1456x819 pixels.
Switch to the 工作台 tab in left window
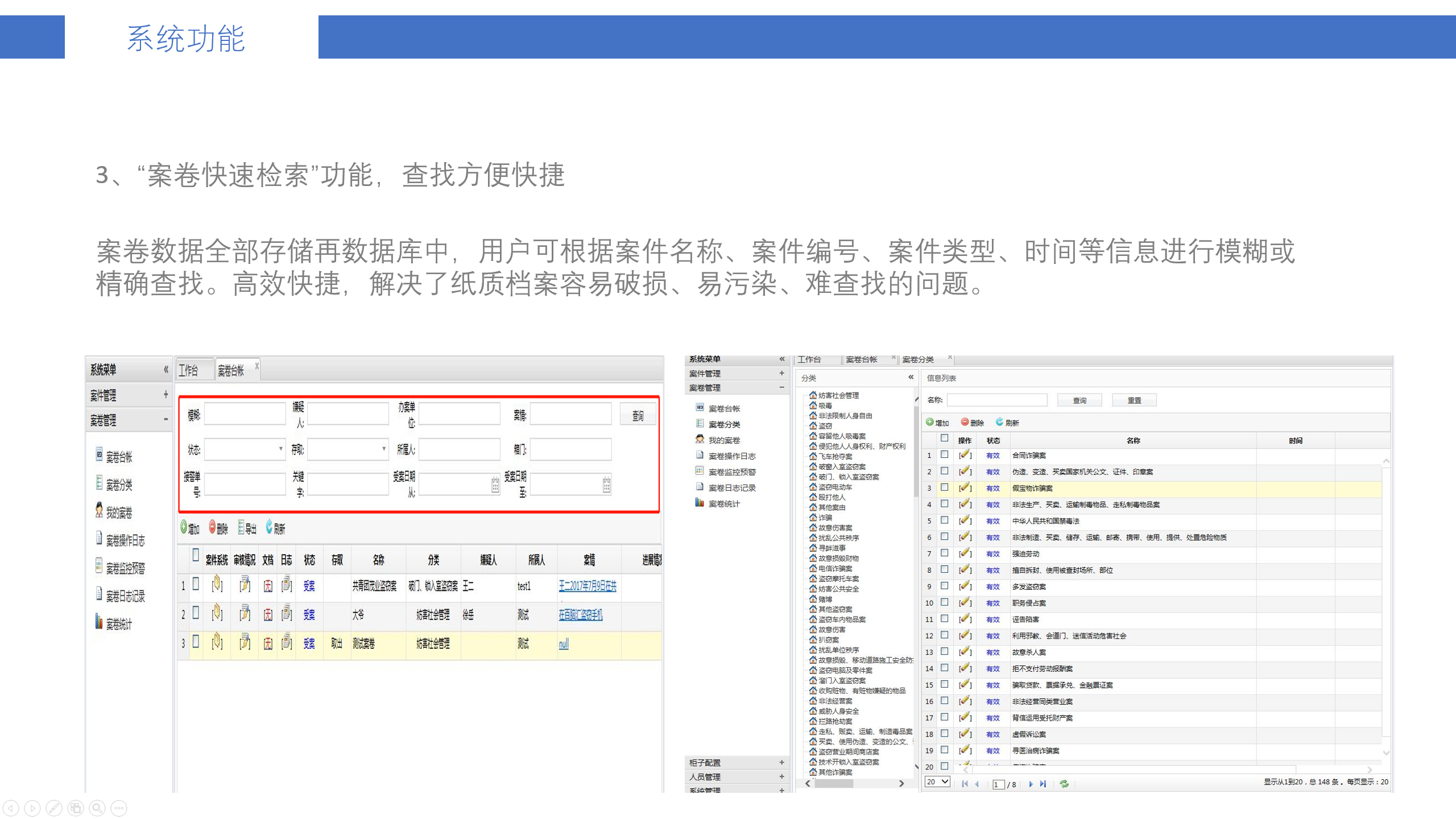189,371
